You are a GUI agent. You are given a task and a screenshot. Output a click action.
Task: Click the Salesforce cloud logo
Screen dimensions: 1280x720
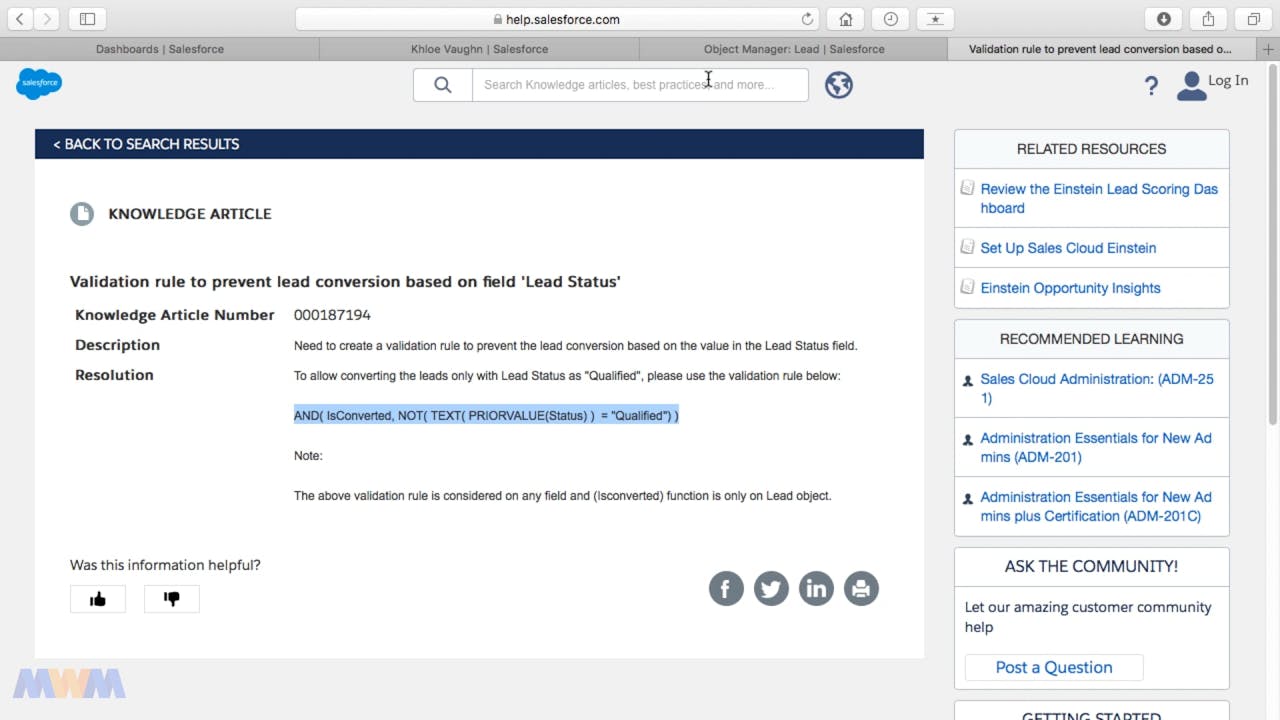click(39, 84)
